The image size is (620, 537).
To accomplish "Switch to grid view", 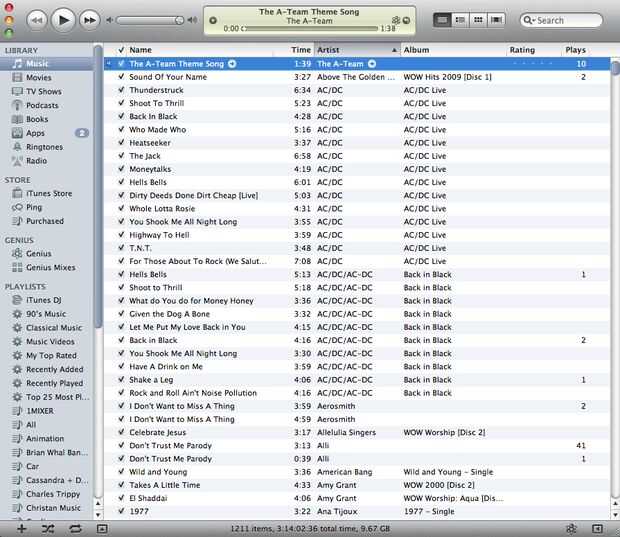I will (478, 20).
